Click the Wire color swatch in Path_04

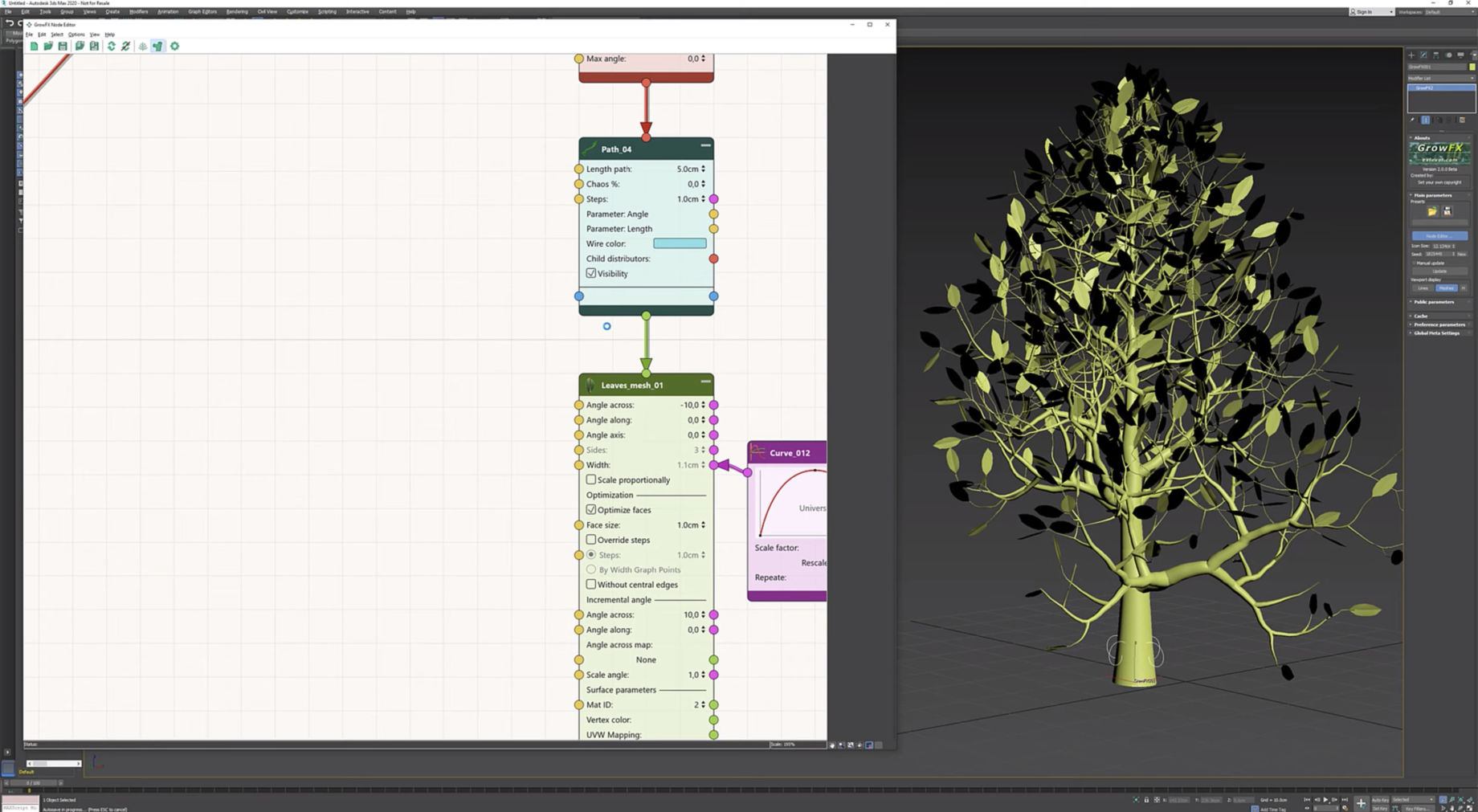coord(680,243)
